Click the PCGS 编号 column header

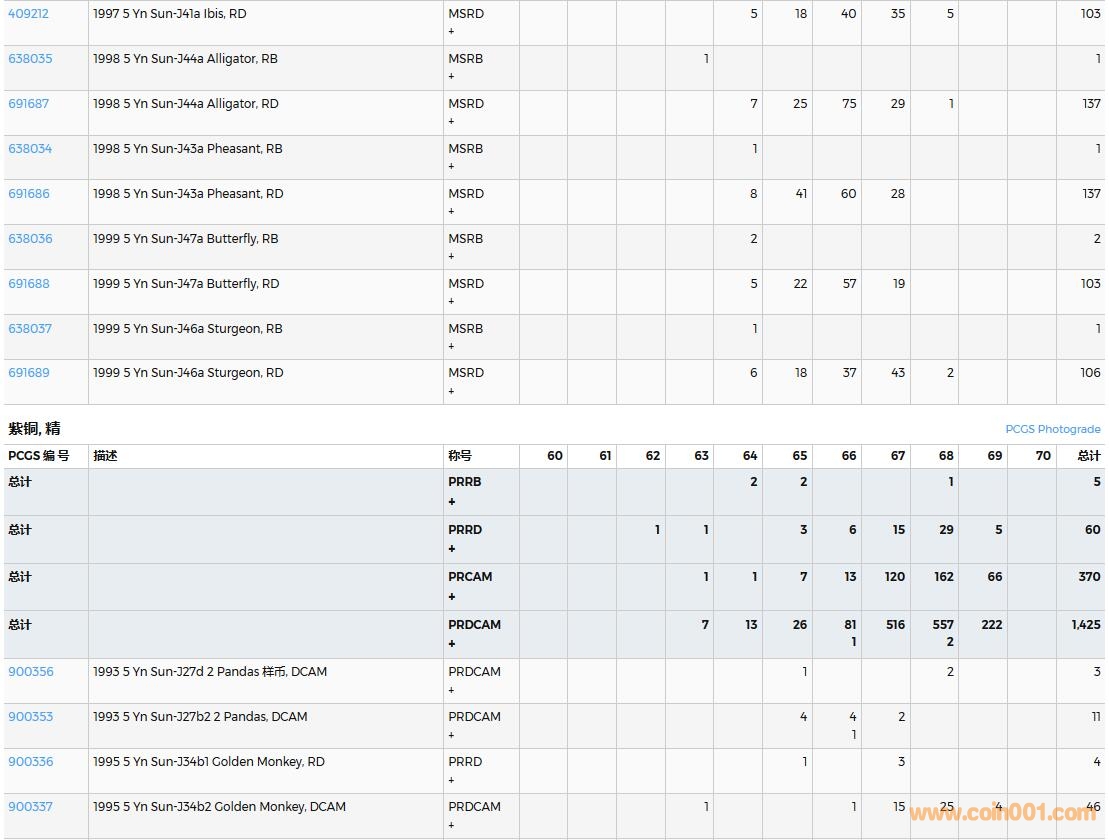39,456
